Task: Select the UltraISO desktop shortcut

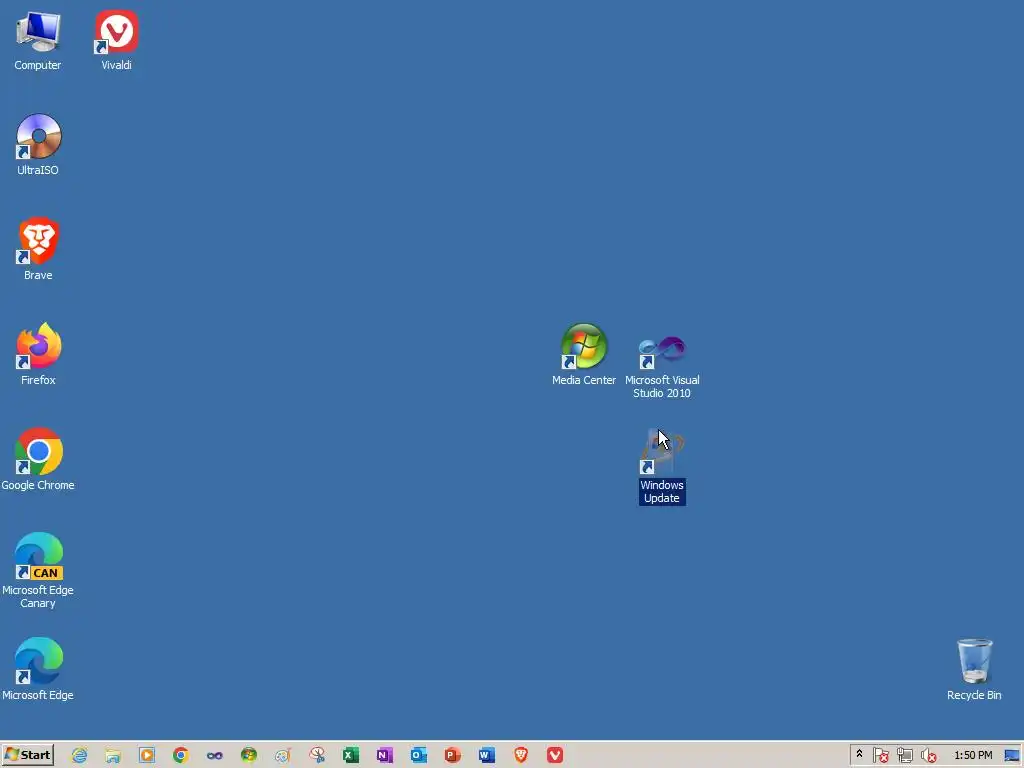Action: coord(38,145)
